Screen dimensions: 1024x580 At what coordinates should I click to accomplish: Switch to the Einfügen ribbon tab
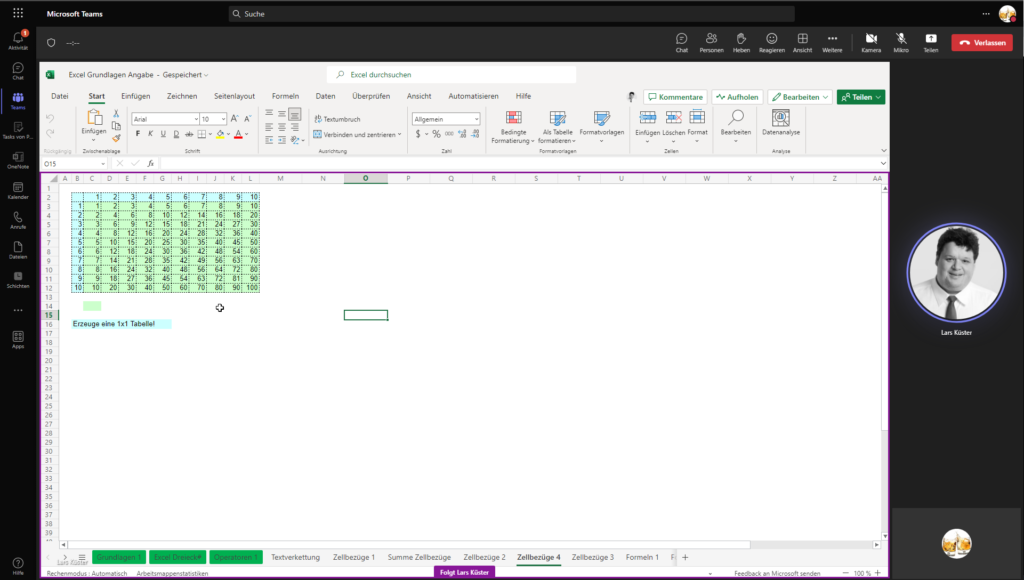point(135,96)
